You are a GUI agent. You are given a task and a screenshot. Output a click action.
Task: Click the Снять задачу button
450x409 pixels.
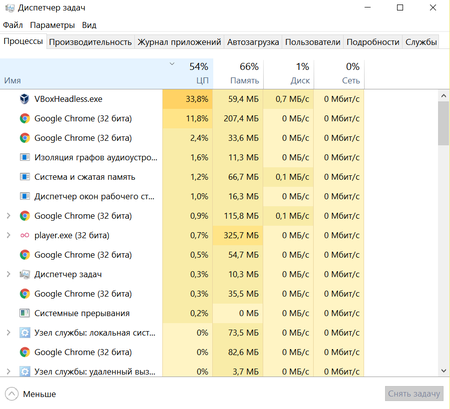pyautogui.click(x=414, y=394)
